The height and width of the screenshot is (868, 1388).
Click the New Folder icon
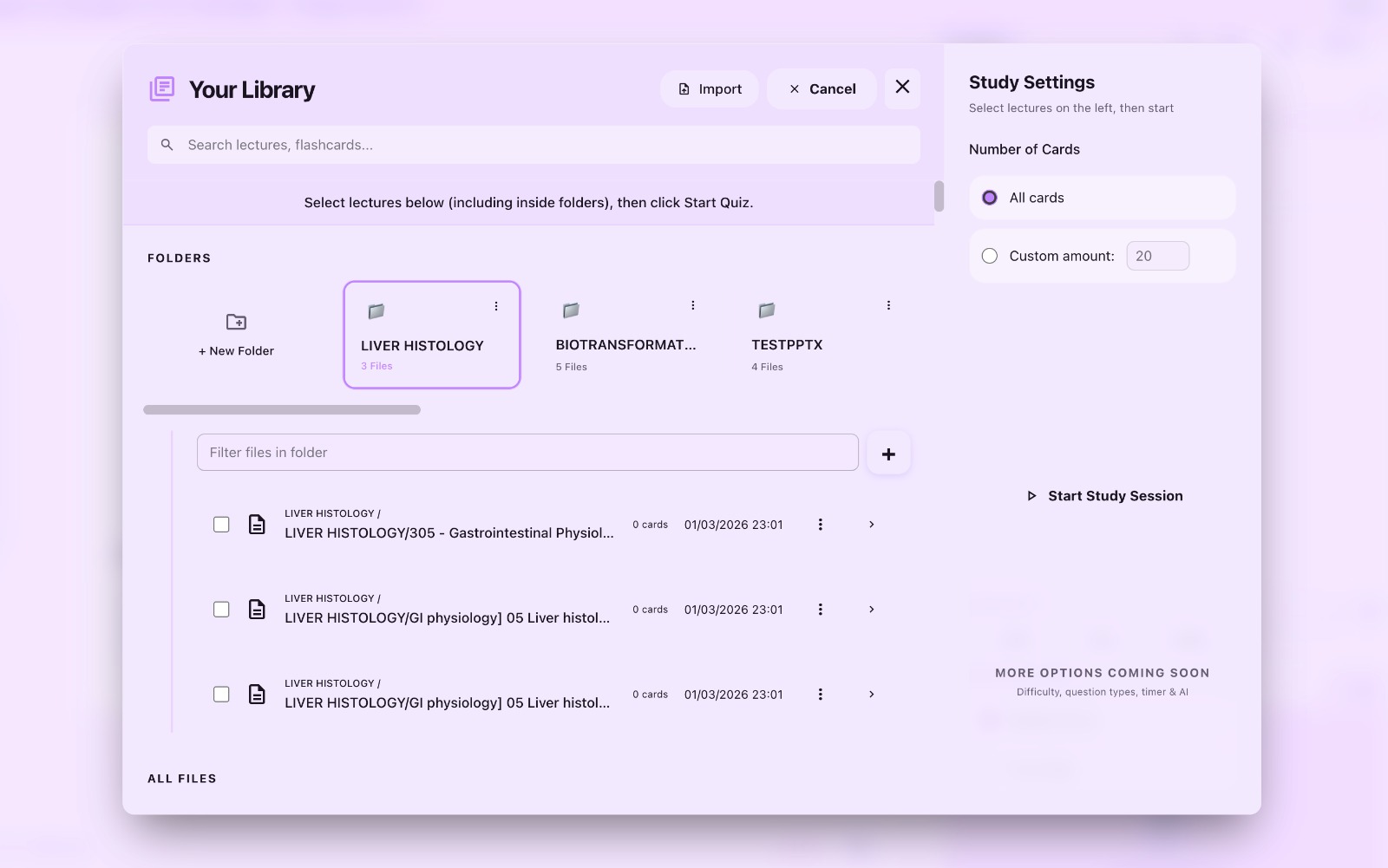236,322
